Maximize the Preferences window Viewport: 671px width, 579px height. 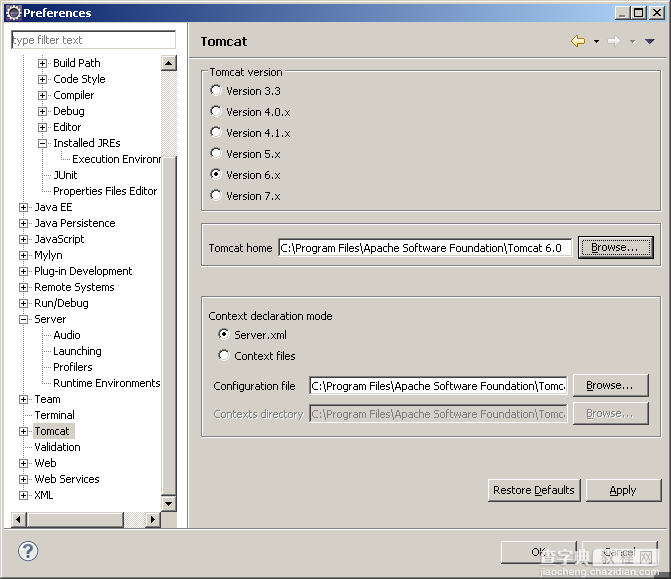[x=639, y=13]
